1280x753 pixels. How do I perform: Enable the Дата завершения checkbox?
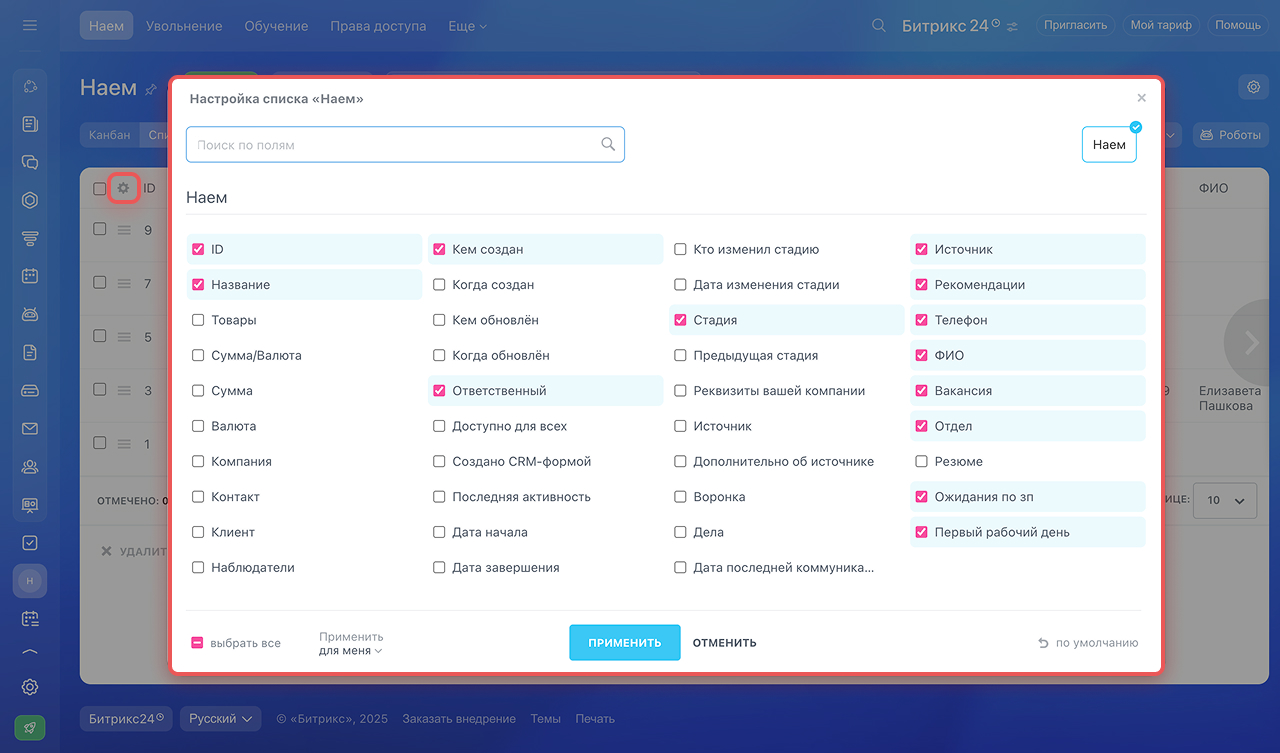click(x=439, y=567)
